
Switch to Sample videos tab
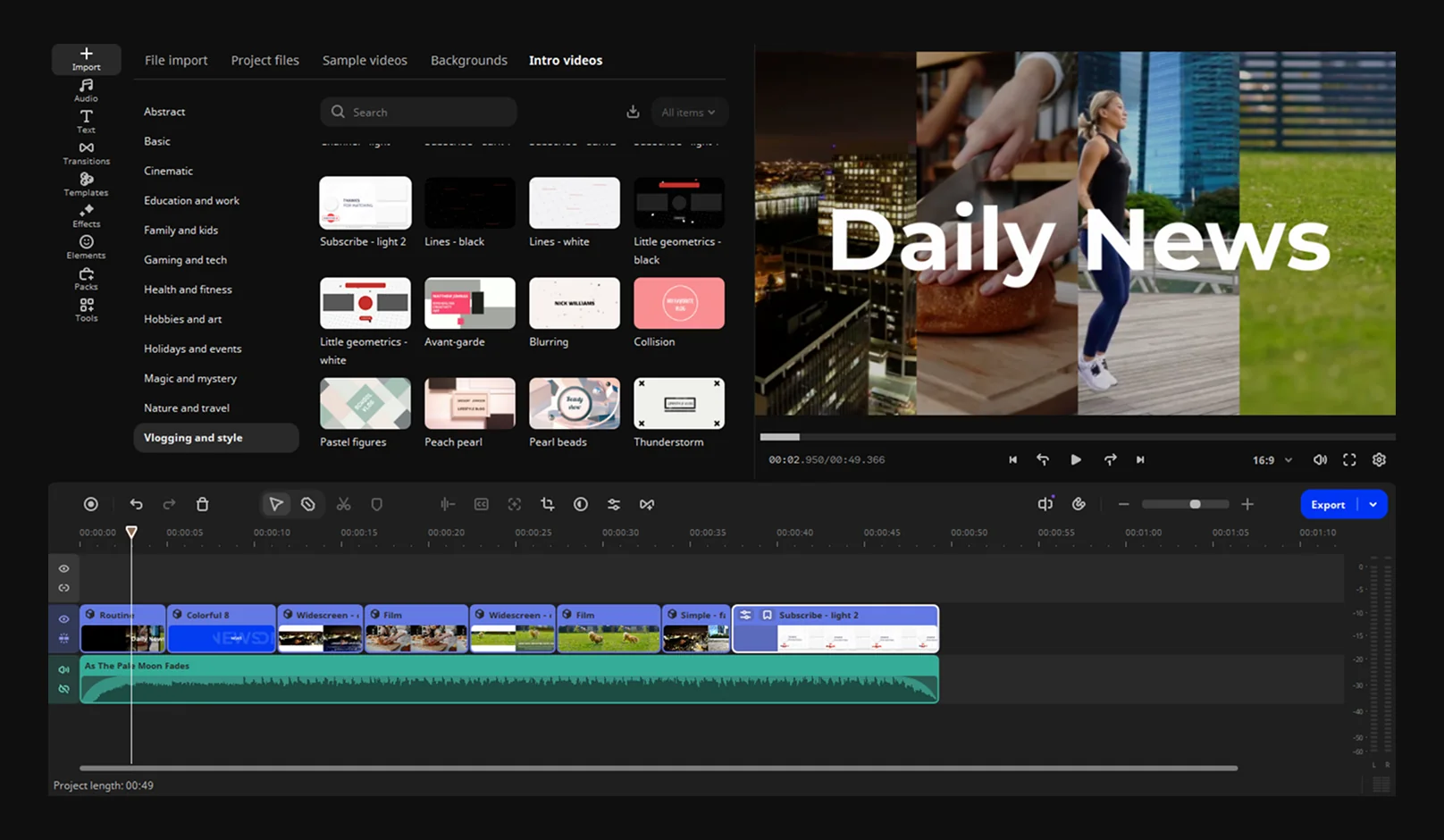click(365, 60)
